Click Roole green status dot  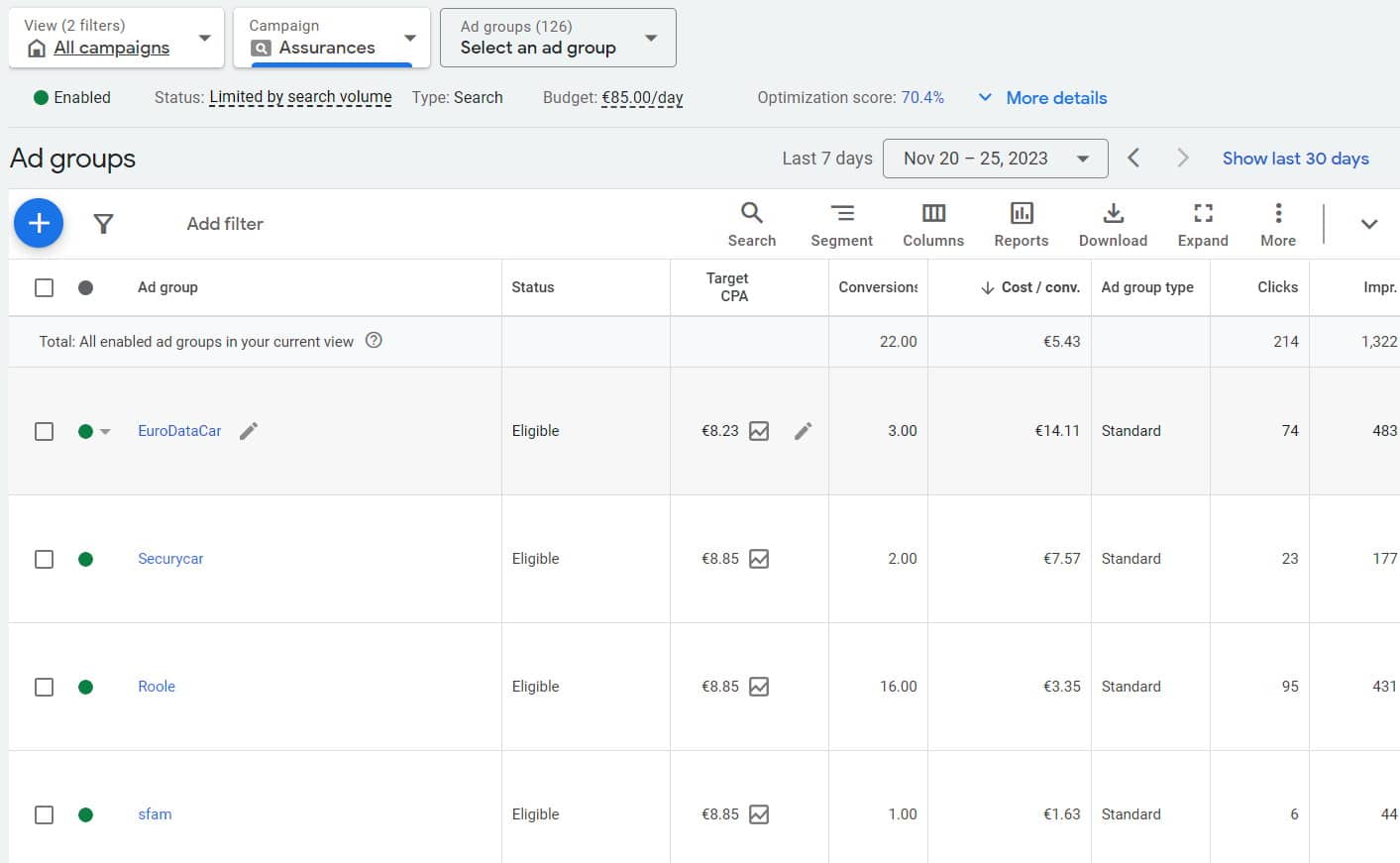click(85, 687)
